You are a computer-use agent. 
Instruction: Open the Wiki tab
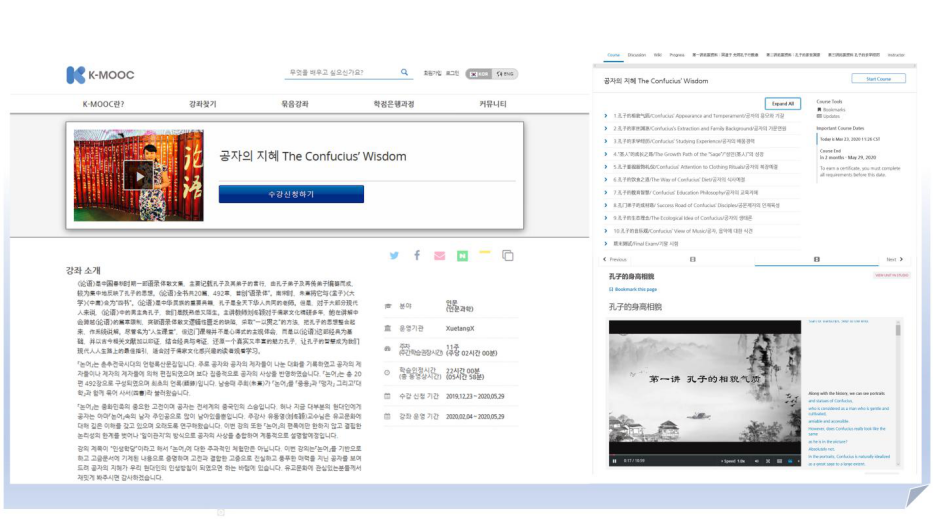pos(658,55)
